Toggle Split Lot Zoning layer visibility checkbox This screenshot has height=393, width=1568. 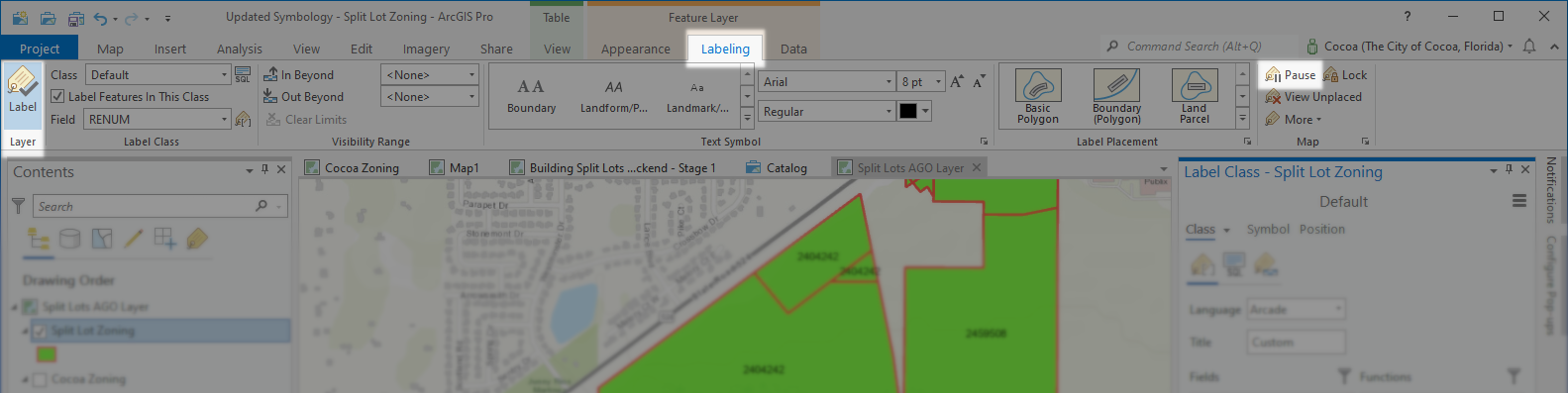coord(40,331)
